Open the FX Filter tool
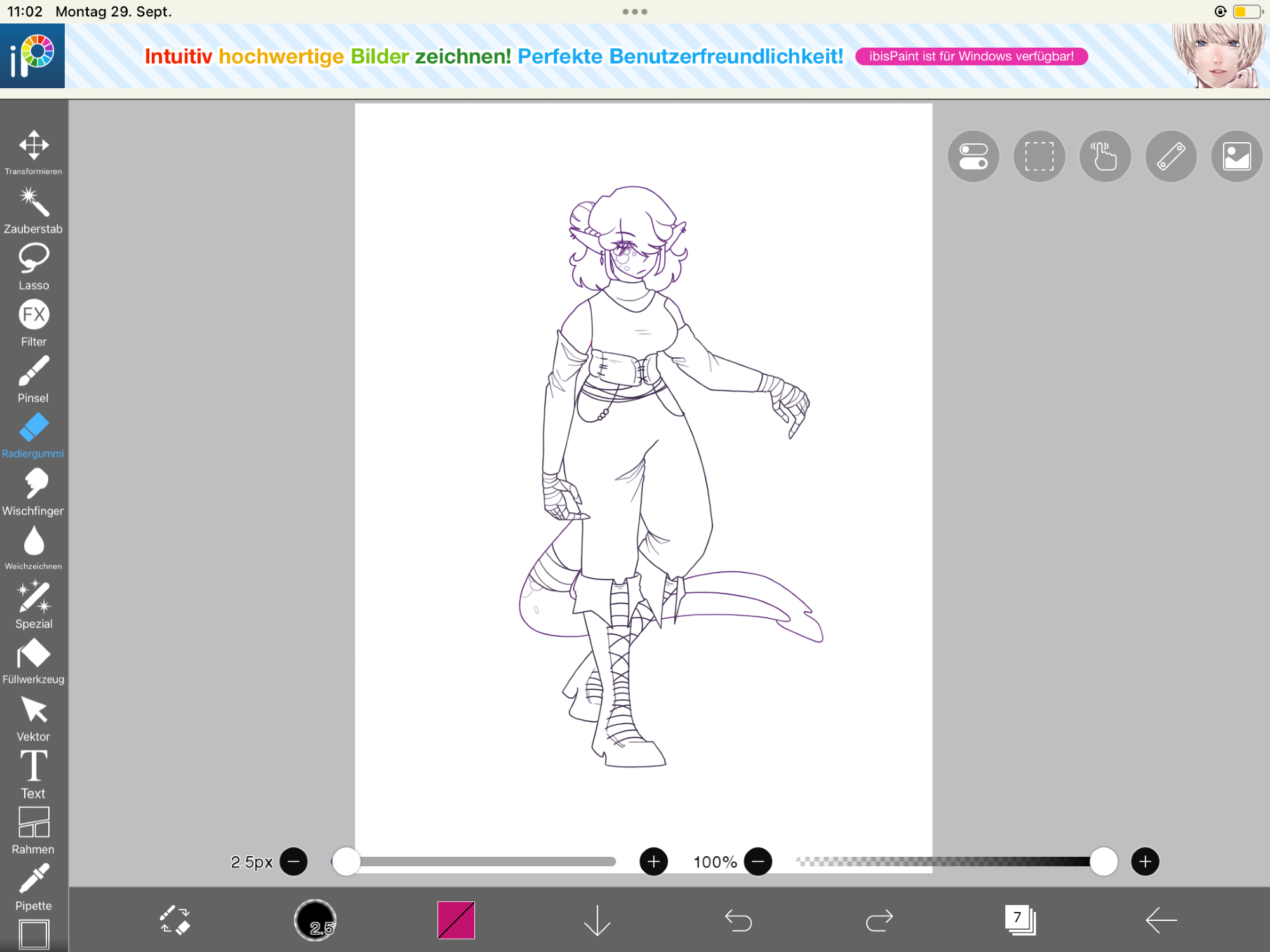 pos(34,321)
